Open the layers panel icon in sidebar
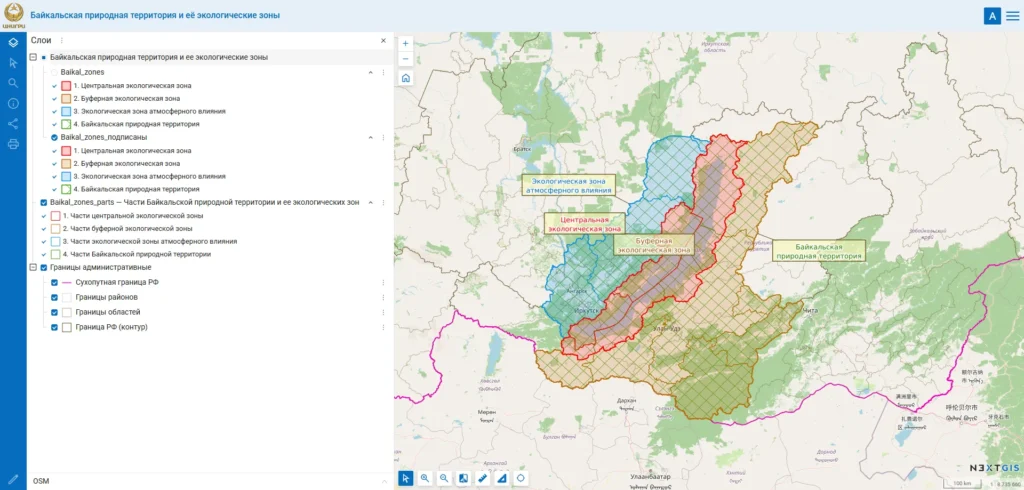Viewport: 1024px width, 490px height. click(x=13, y=43)
